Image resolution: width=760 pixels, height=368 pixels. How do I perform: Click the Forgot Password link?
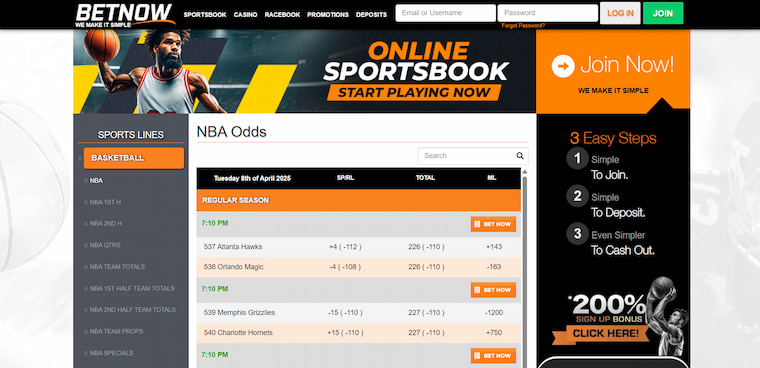point(523,26)
